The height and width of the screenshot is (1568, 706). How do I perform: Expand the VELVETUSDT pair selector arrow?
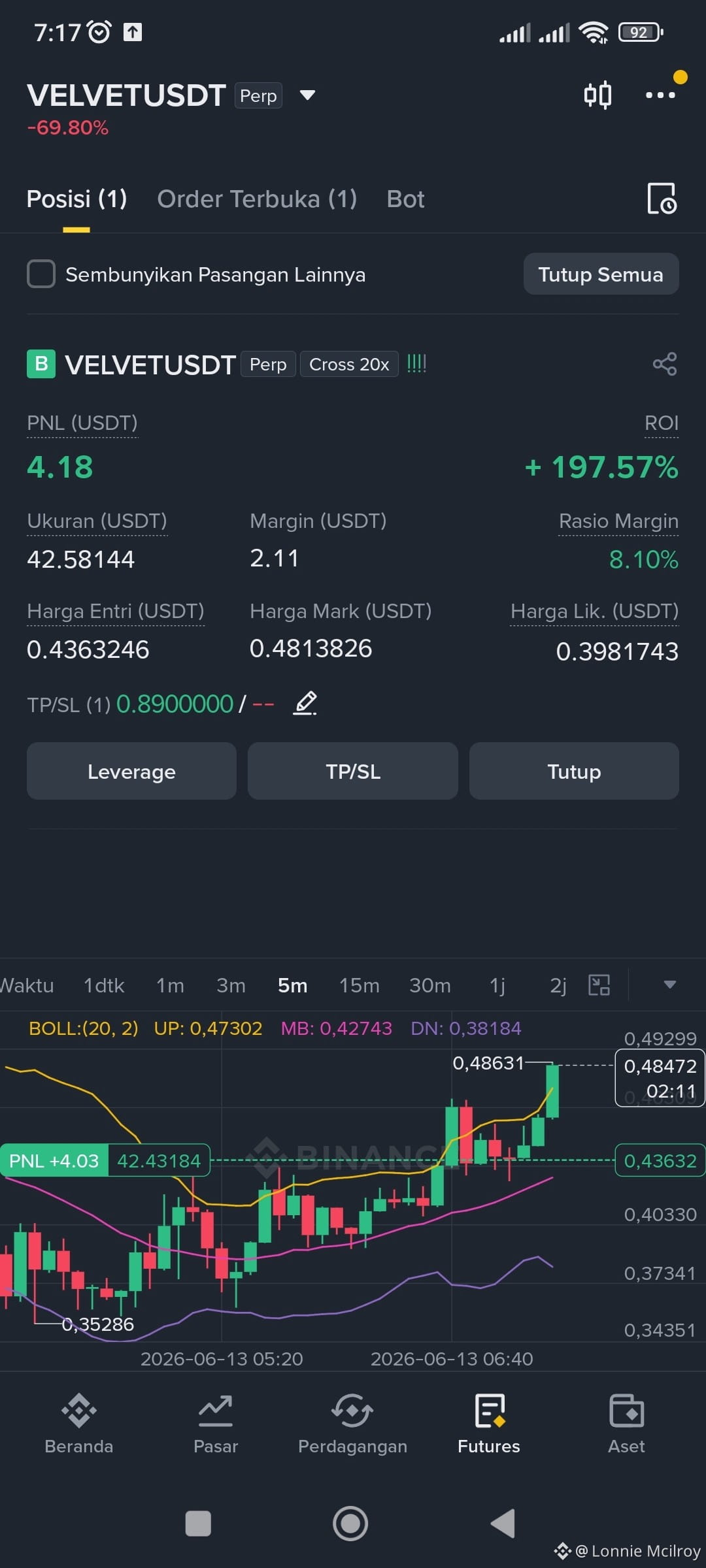(x=307, y=95)
